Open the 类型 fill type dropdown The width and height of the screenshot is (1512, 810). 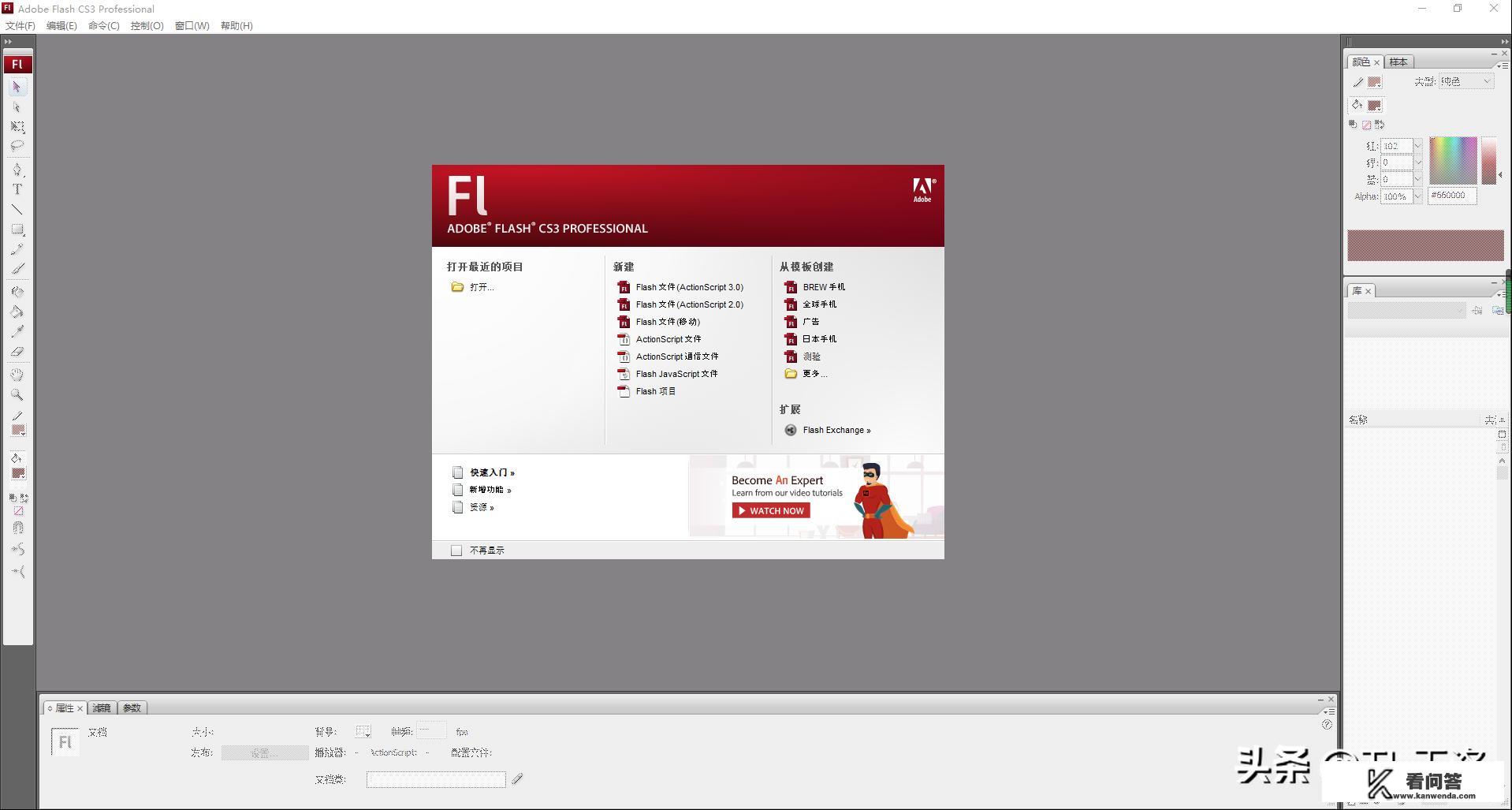(x=1465, y=81)
